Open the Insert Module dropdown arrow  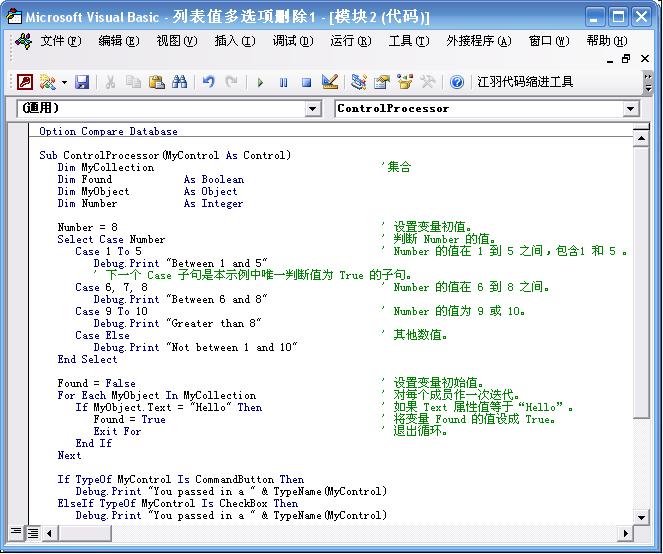(x=64, y=82)
